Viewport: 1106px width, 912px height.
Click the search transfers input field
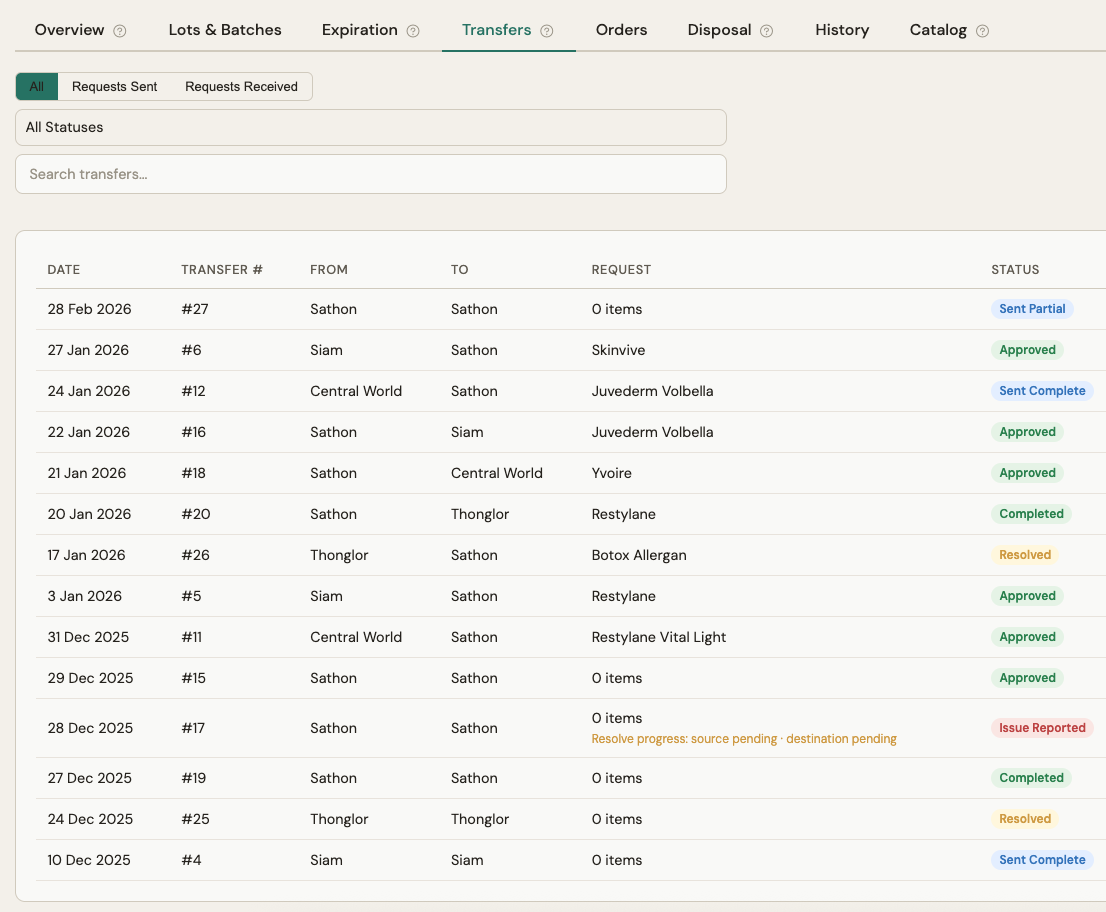pyautogui.click(x=370, y=174)
